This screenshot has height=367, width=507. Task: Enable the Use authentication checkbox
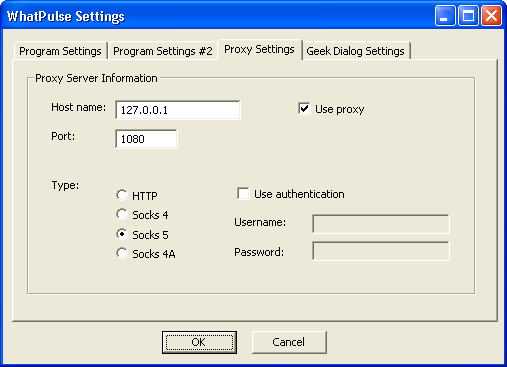243,194
